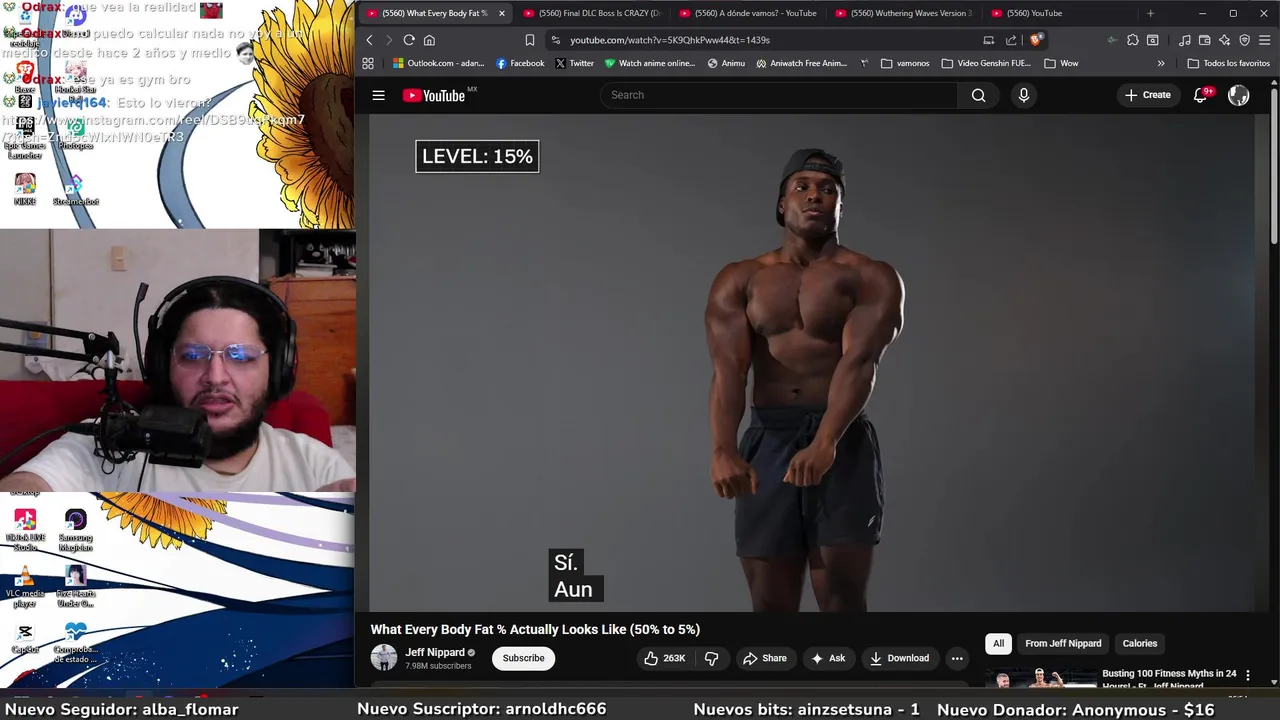Open the Watch anime online bookmark
This screenshot has width=1280, height=720.
[649, 63]
